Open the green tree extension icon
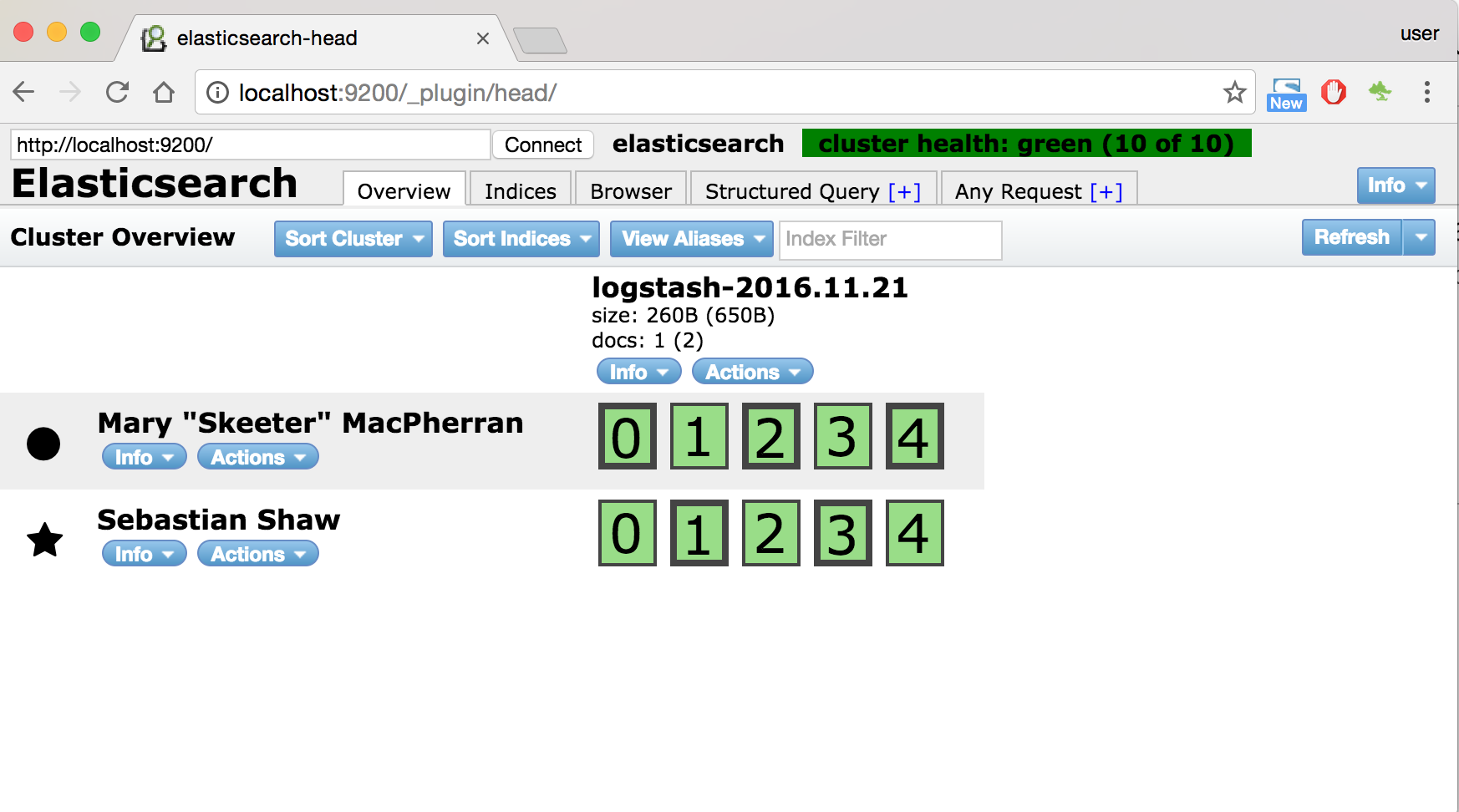The height and width of the screenshot is (812, 1459). coord(1380,91)
